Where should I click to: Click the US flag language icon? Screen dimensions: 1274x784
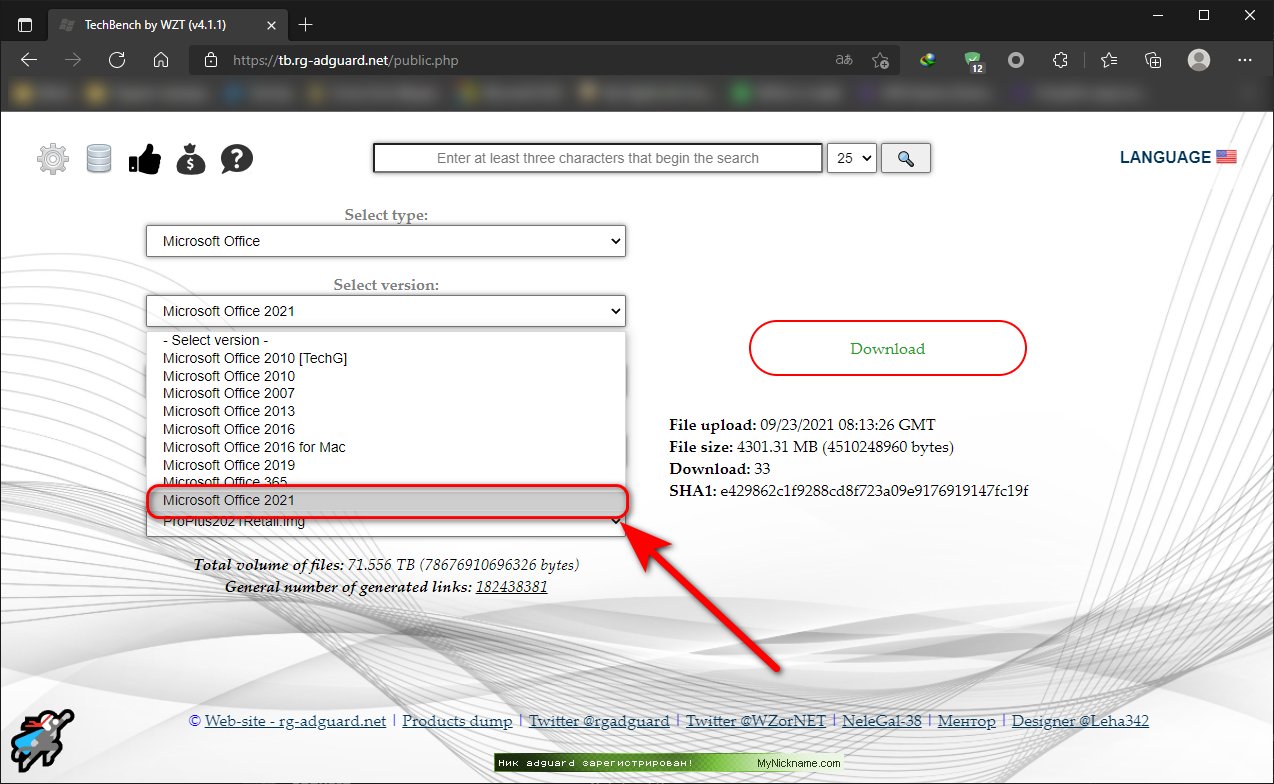(x=1226, y=157)
